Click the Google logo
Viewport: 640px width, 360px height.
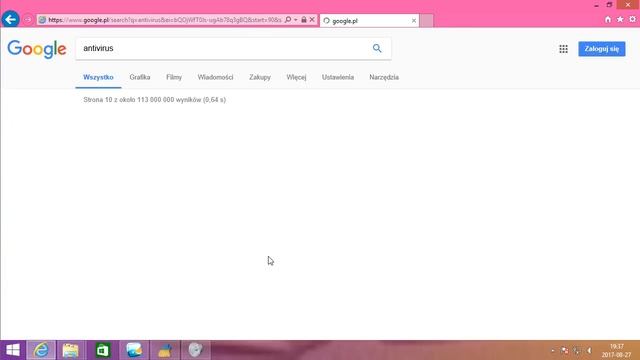(37, 49)
